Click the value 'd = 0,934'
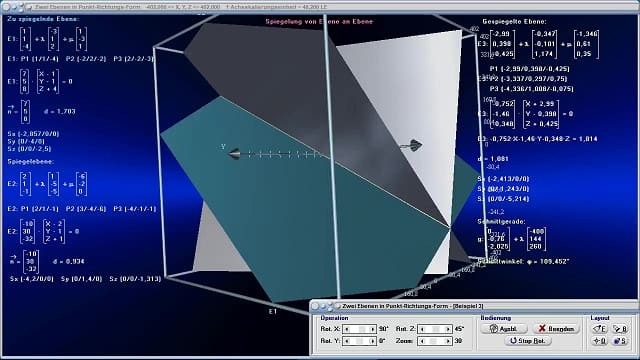Viewport: 640px width, 360px height. coord(69,261)
